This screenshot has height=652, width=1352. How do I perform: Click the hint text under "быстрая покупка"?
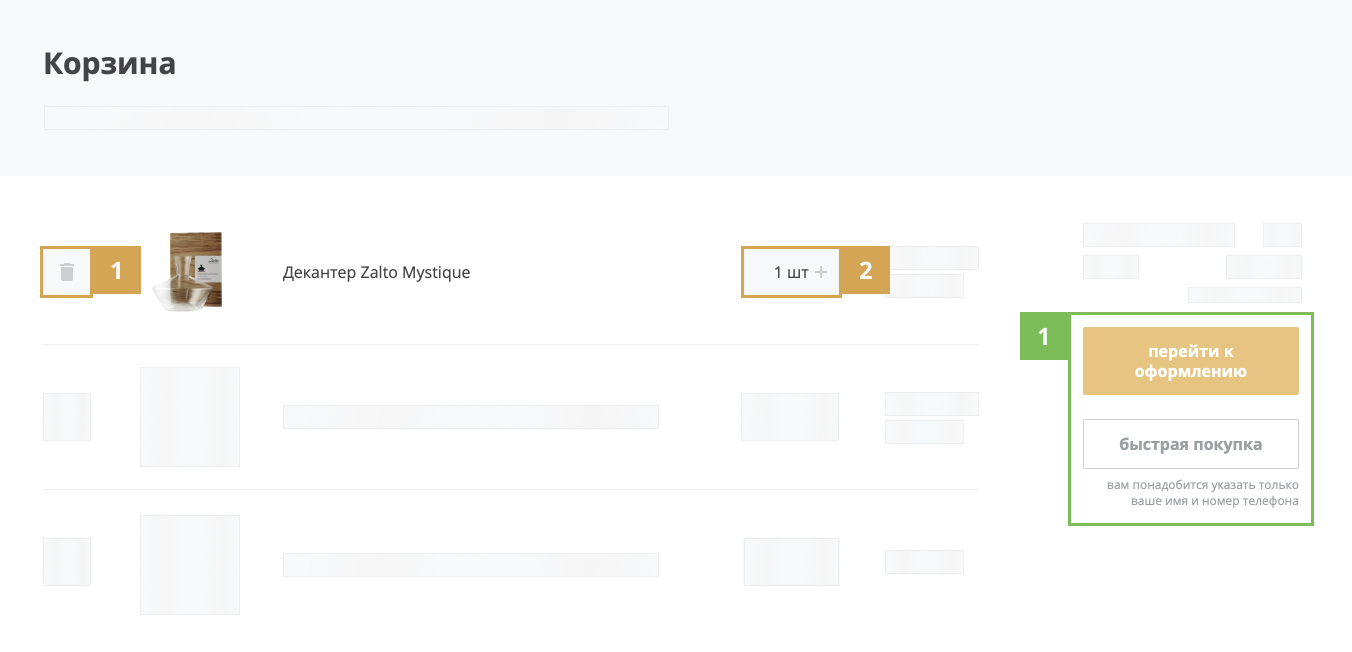tap(1202, 493)
